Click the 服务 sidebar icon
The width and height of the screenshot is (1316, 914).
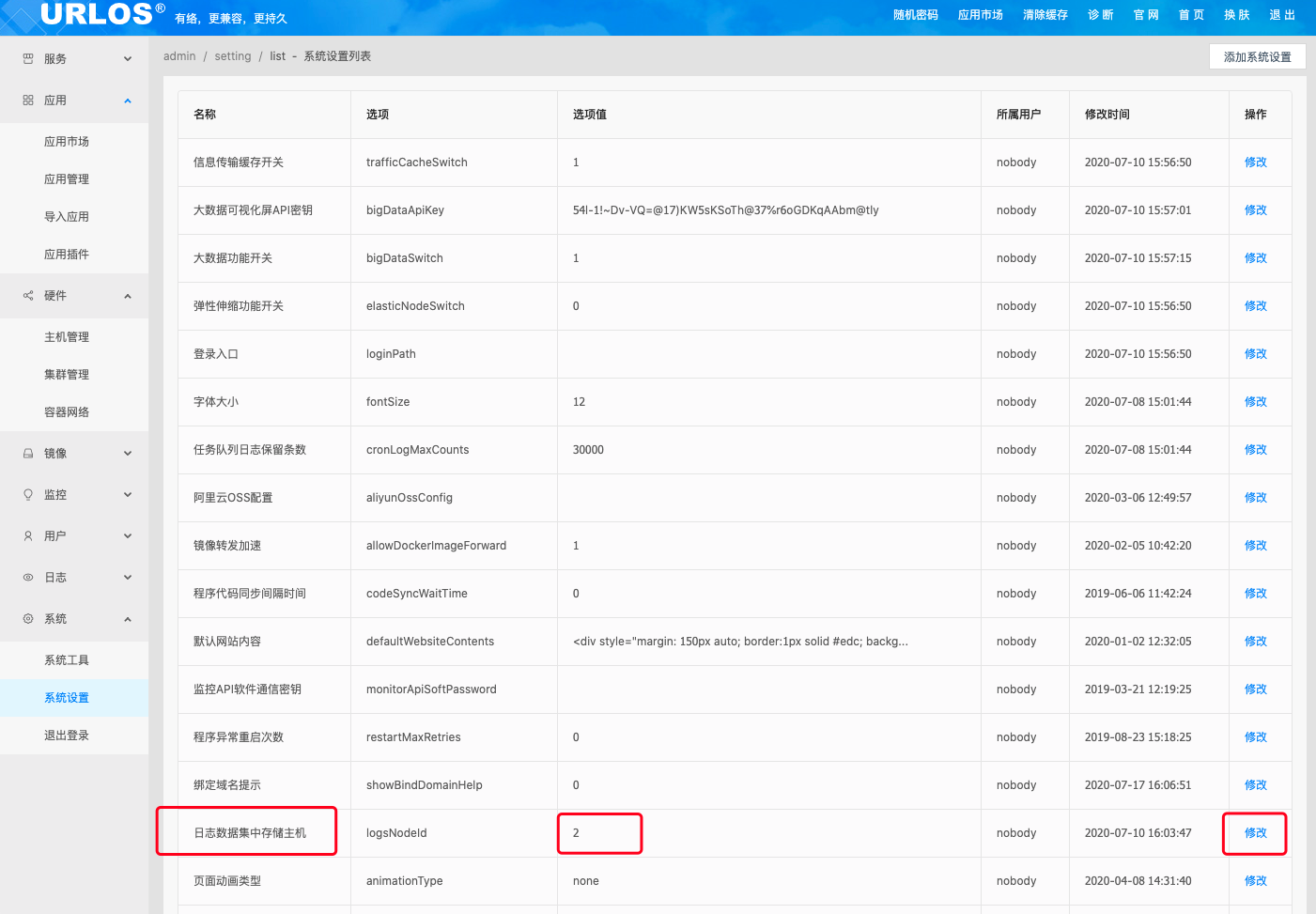click(x=28, y=59)
